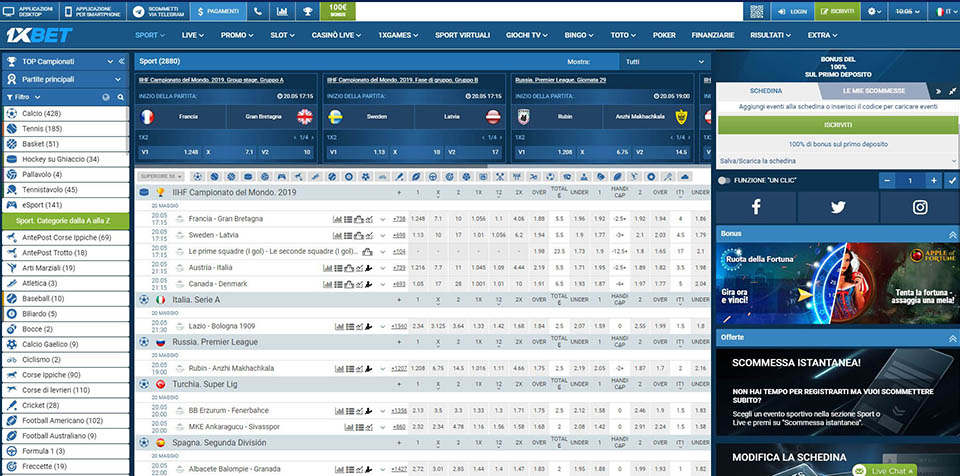Open the statistics bar chart icon in top bar
This screenshot has height=476, width=960.
coord(282,11)
